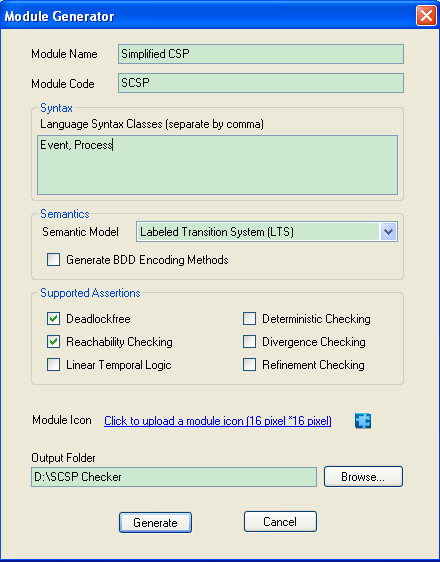Click the Module Generator title bar
Image resolution: width=440 pixels, height=562 pixels.
(x=208, y=16)
